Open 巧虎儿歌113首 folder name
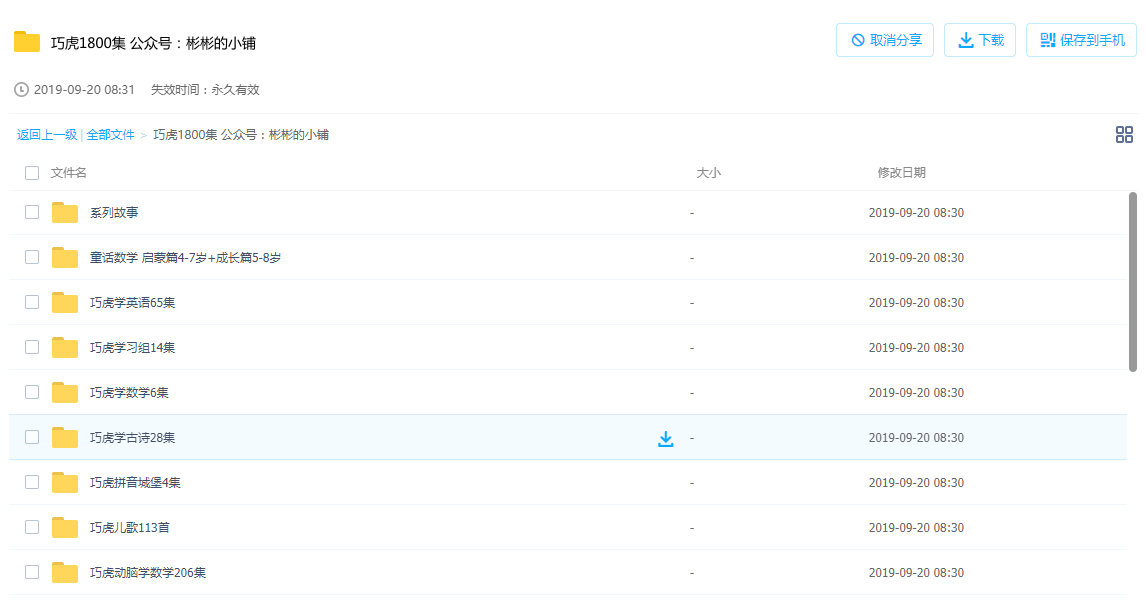The height and width of the screenshot is (609, 1146). tap(129, 527)
